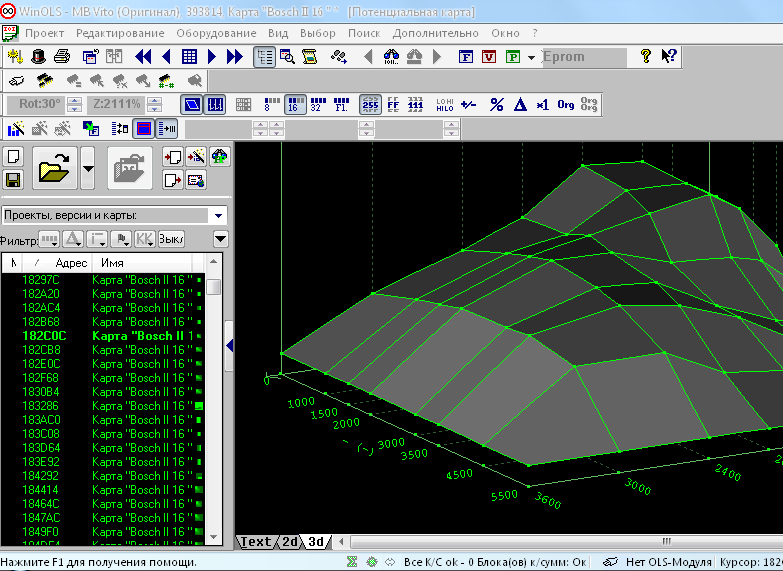Click the print icon in the toolbar
This screenshot has width=783, height=571.
(62, 56)
